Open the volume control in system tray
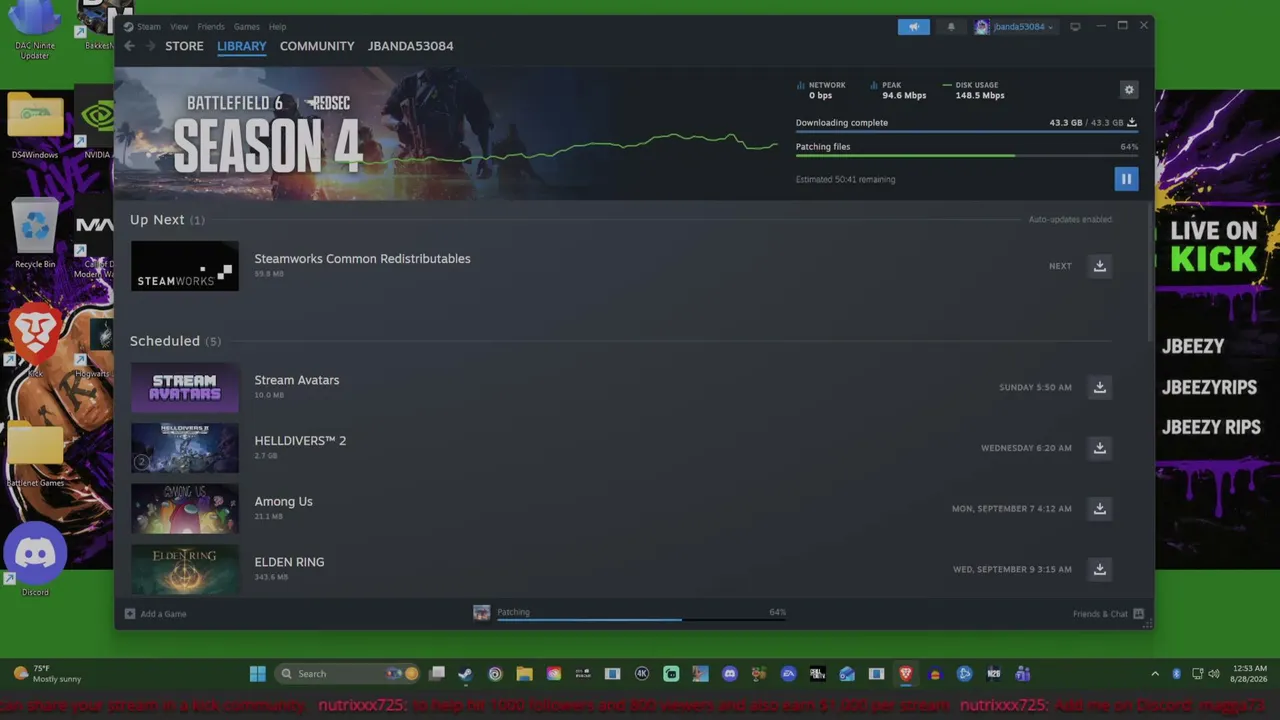 click(1214, 674)
